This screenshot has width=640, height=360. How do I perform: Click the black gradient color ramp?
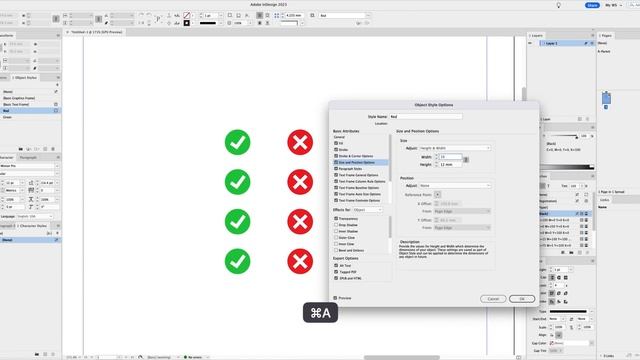click(566, 167)
